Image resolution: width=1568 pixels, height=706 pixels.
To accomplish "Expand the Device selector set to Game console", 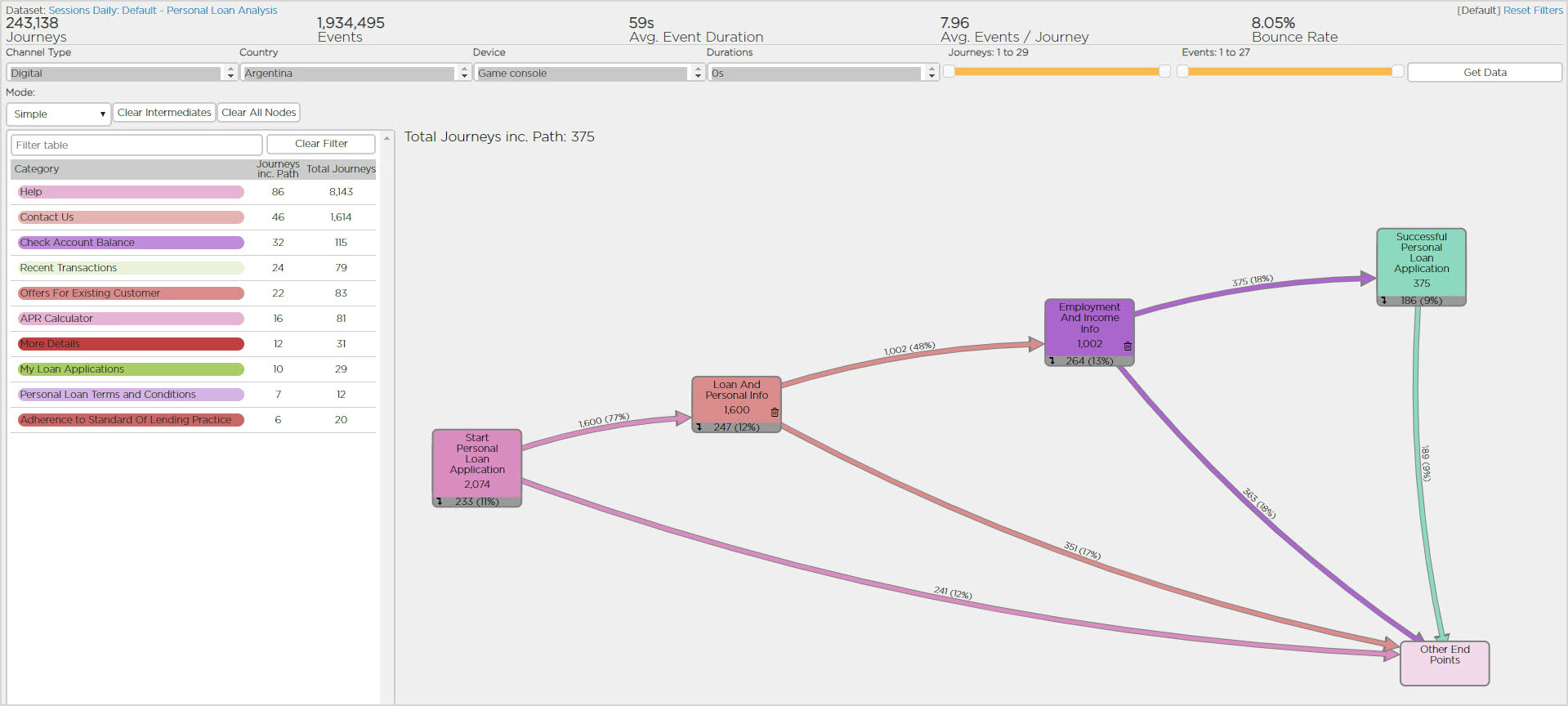I will (588, 74).
